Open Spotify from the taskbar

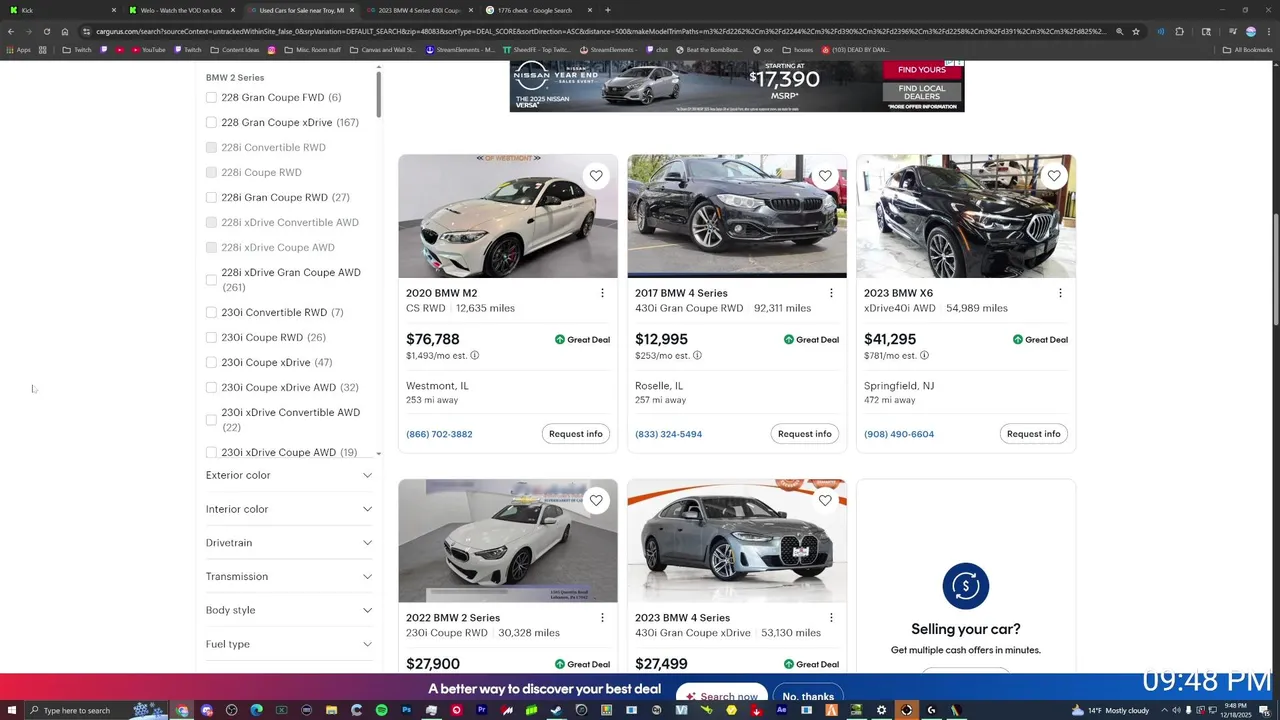tap(382, 710)
